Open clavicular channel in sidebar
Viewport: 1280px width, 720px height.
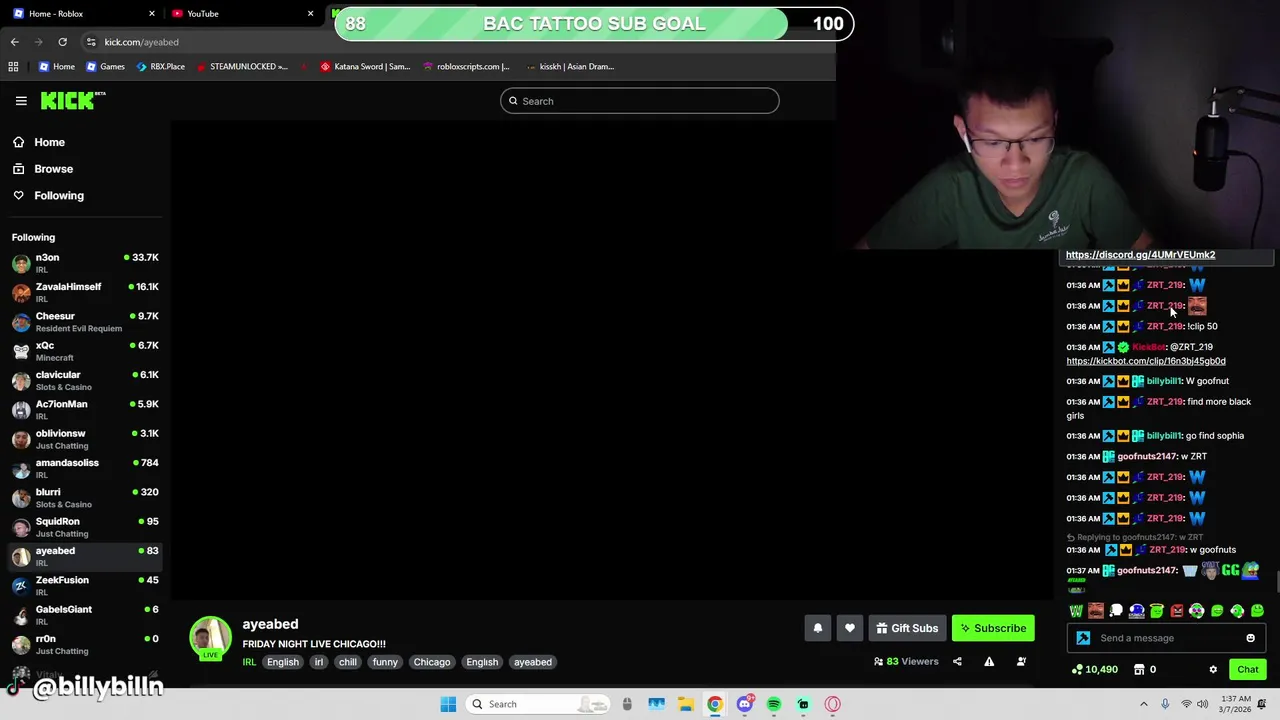click(x=85, y=380)
